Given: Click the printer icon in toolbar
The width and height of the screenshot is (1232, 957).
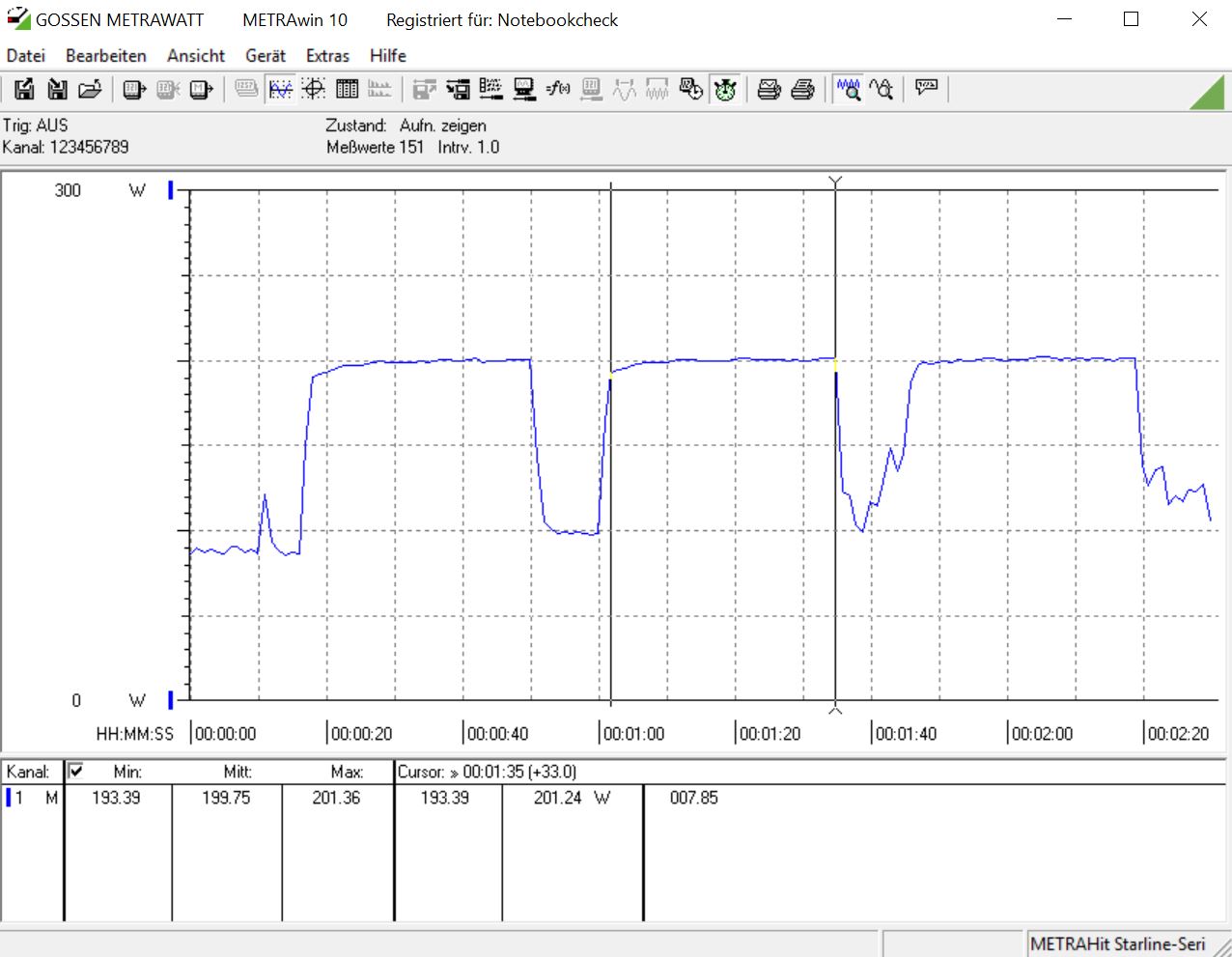Looking at the screenshot, I should coord(769,90).
